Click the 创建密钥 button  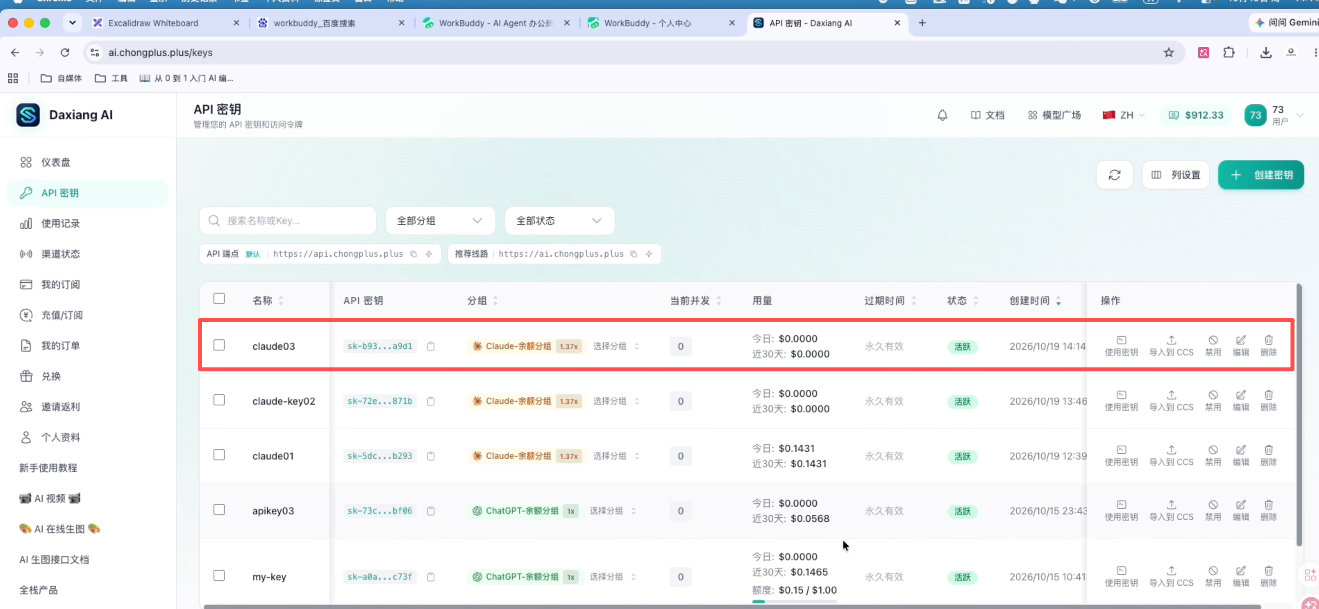[1260, 175]
